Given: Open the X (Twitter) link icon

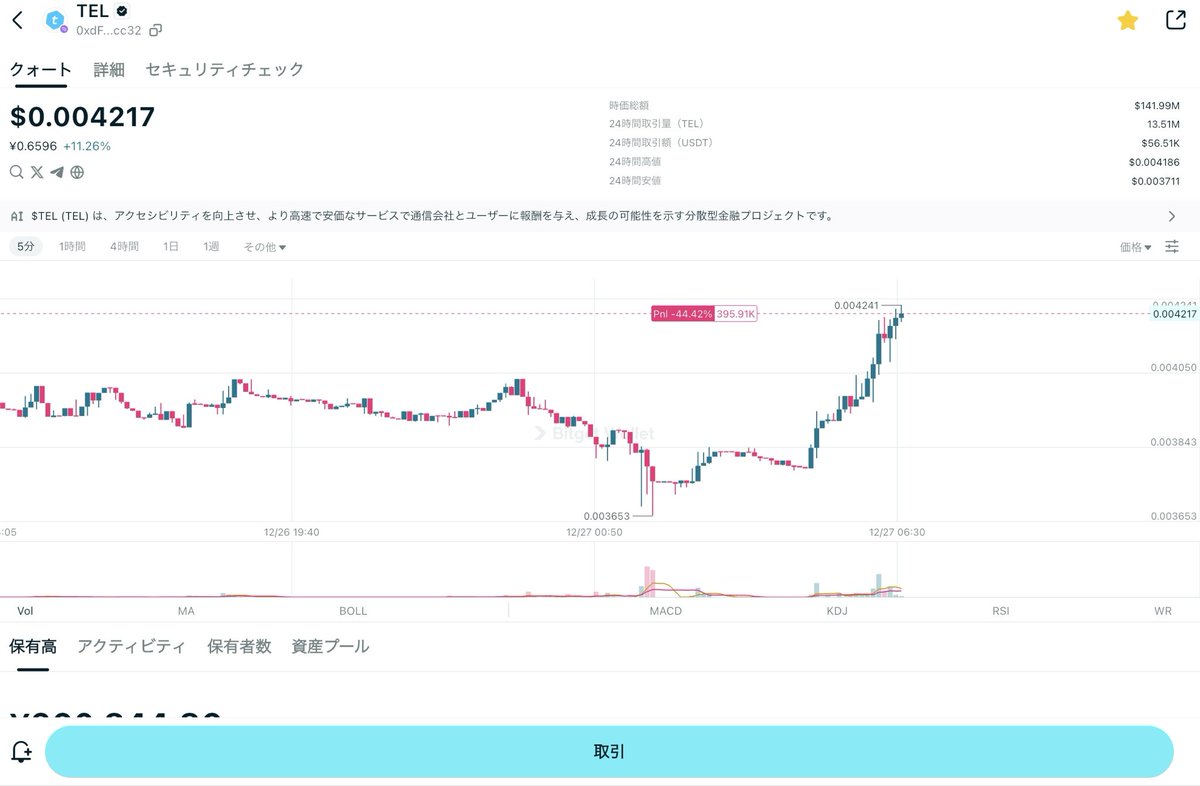Looking at the screenshot, I should 37,172.
